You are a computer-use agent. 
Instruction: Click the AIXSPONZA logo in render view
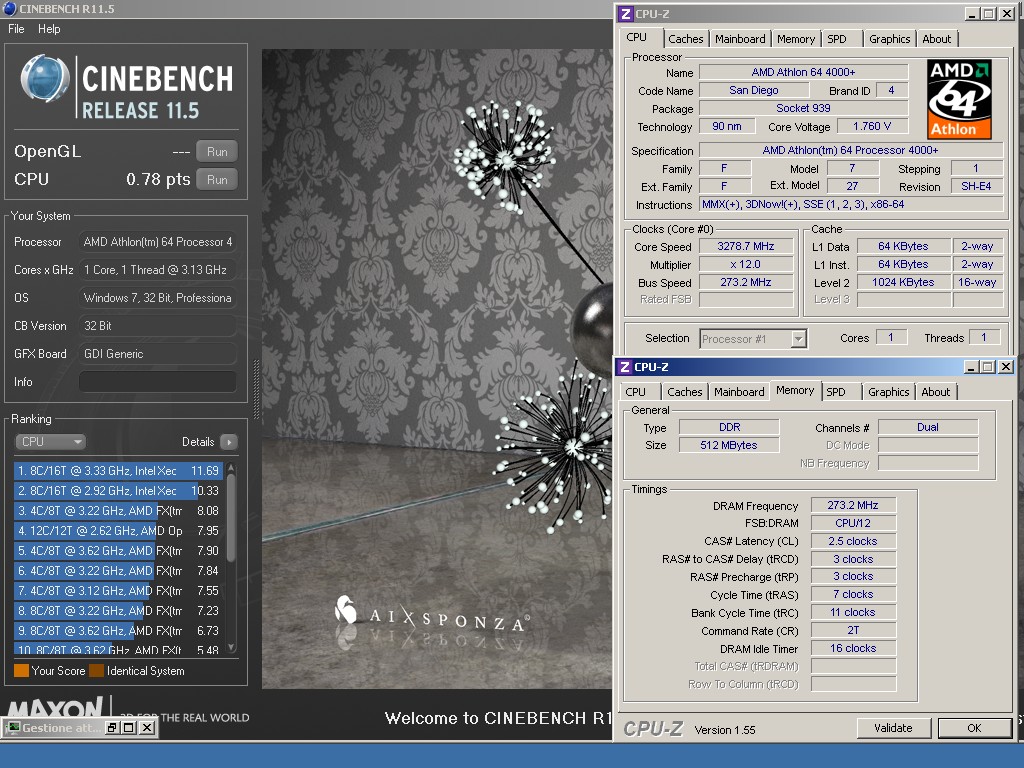[431, 614]
